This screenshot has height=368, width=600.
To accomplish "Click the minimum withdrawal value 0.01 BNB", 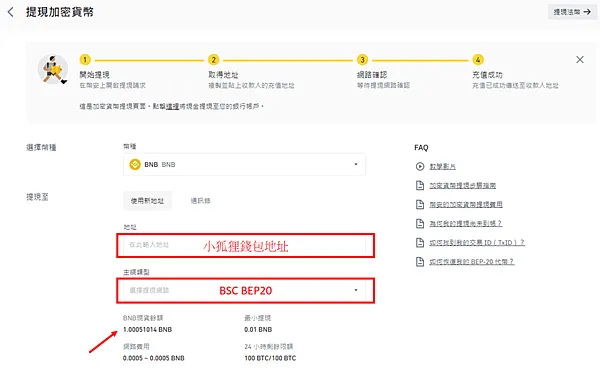I will pyautogui.click(x=258, y=329).
